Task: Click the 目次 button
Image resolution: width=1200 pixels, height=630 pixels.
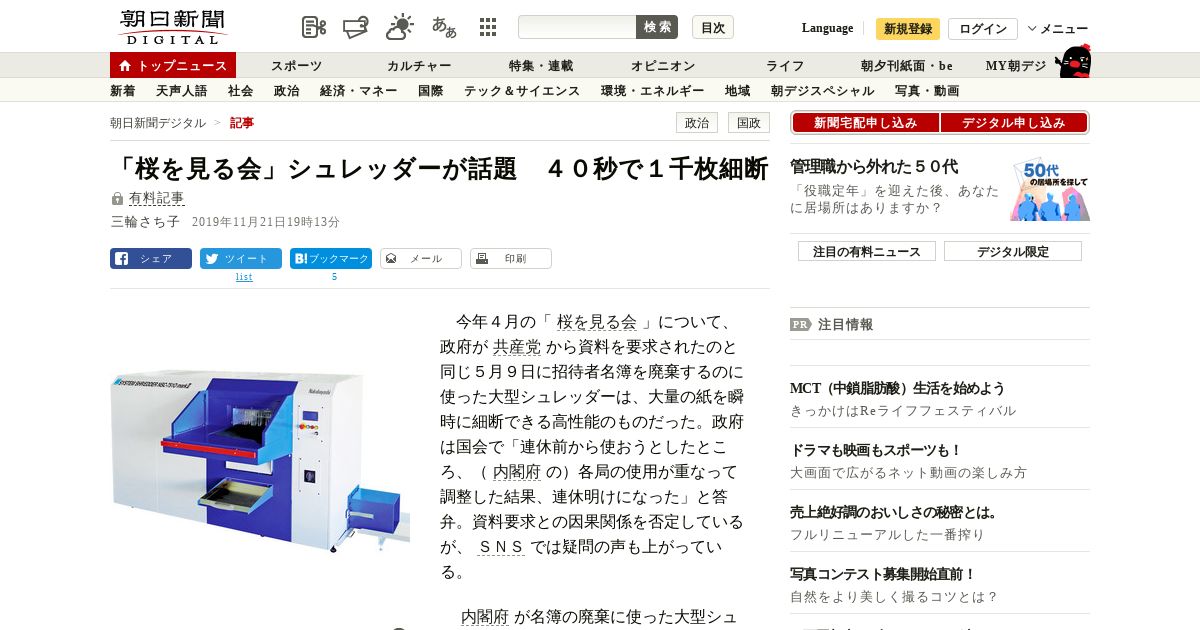Action: click(x=713, y=27)
